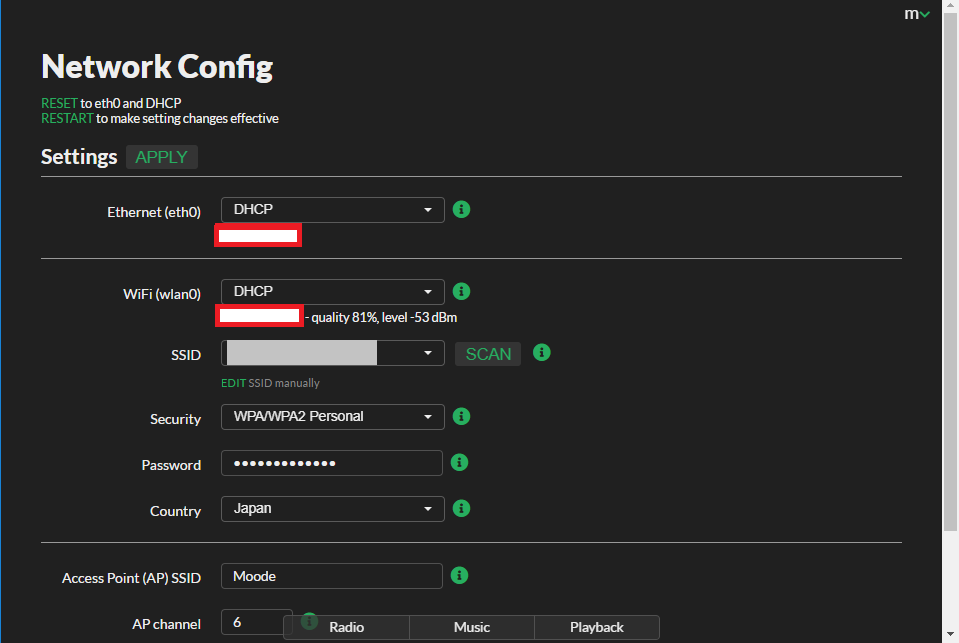Screen dimensions: 959x643
Task: Click the SCAN button for SSIDs
Action: (x=488, y=354)
